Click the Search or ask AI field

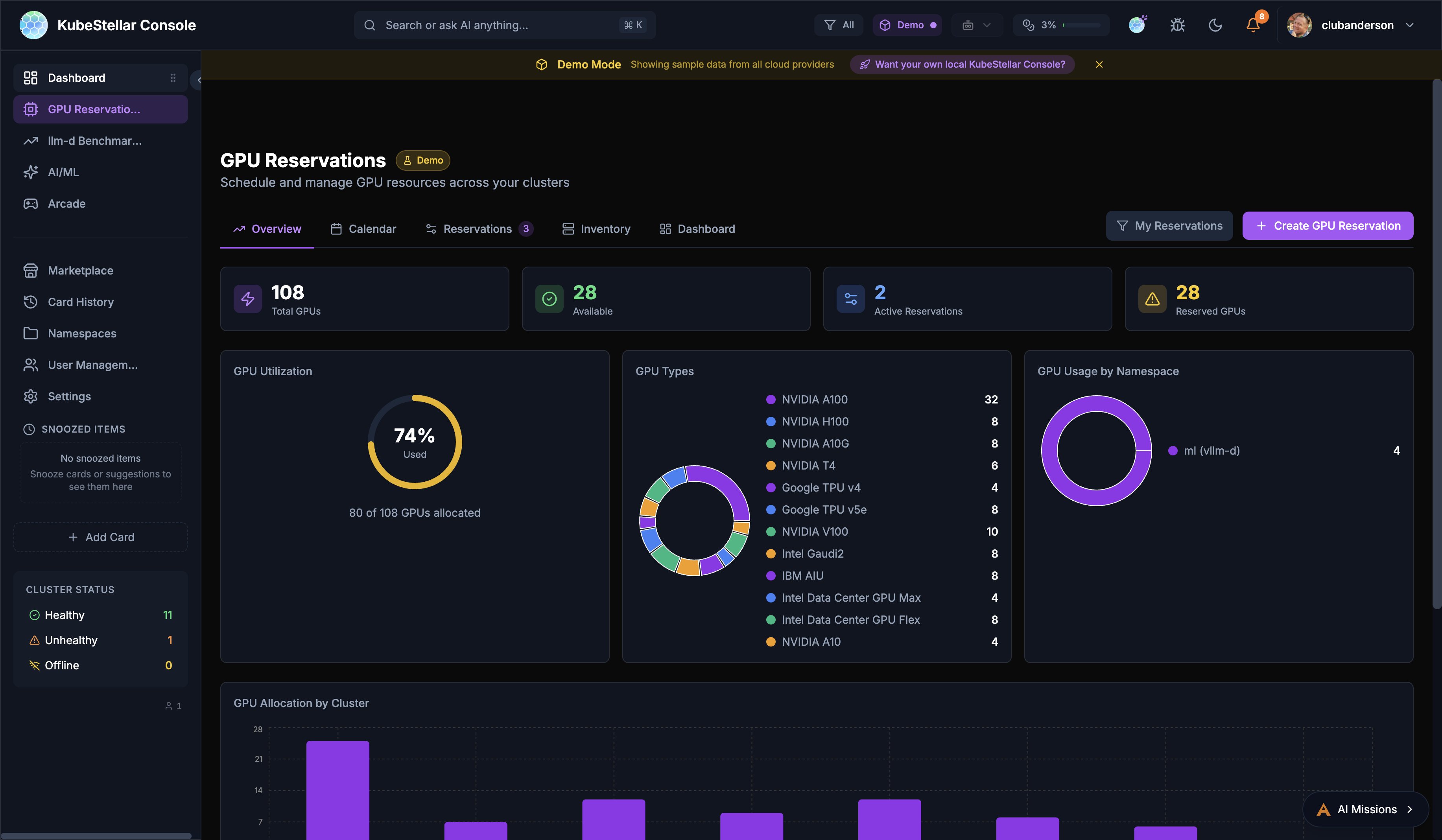coord(503,25)
